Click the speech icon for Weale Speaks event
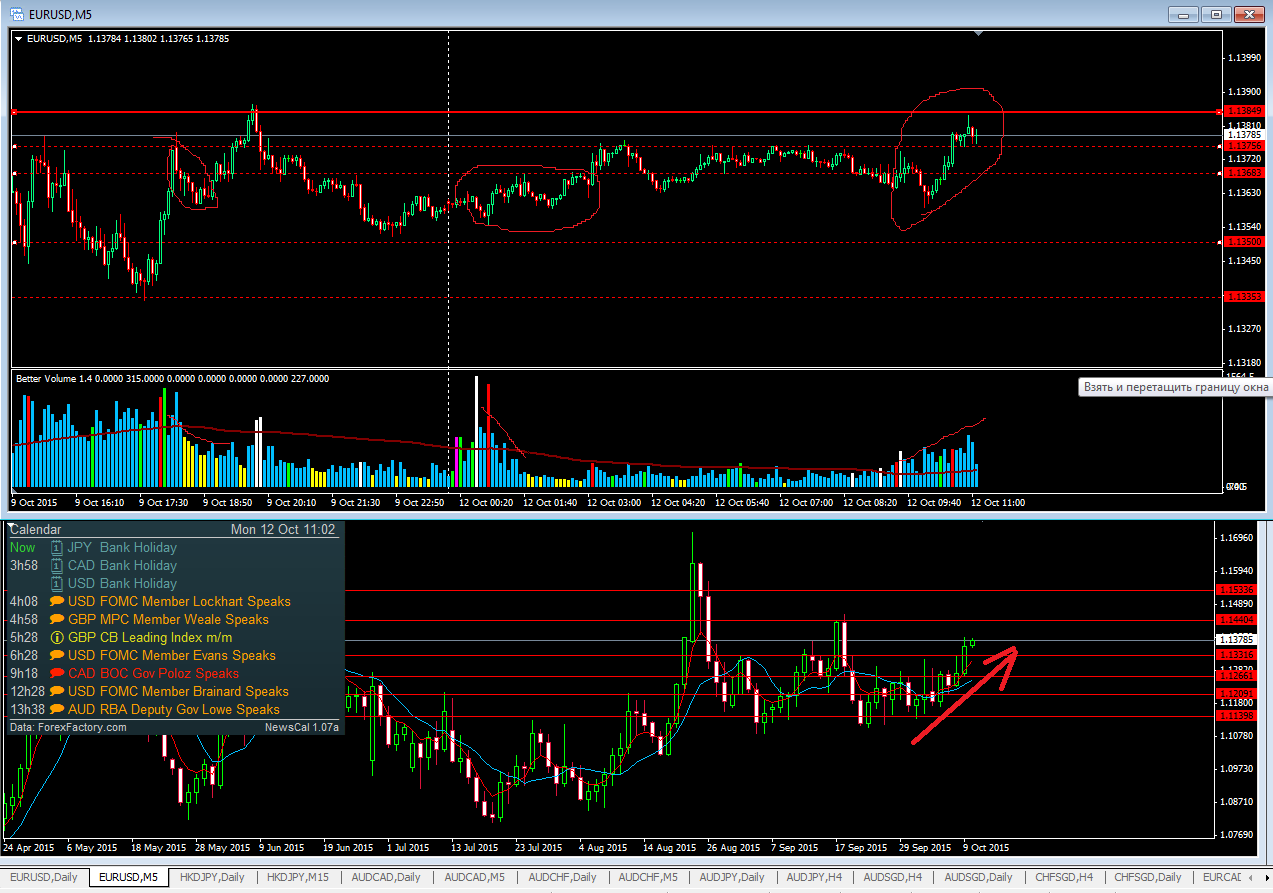 point(57,620)
